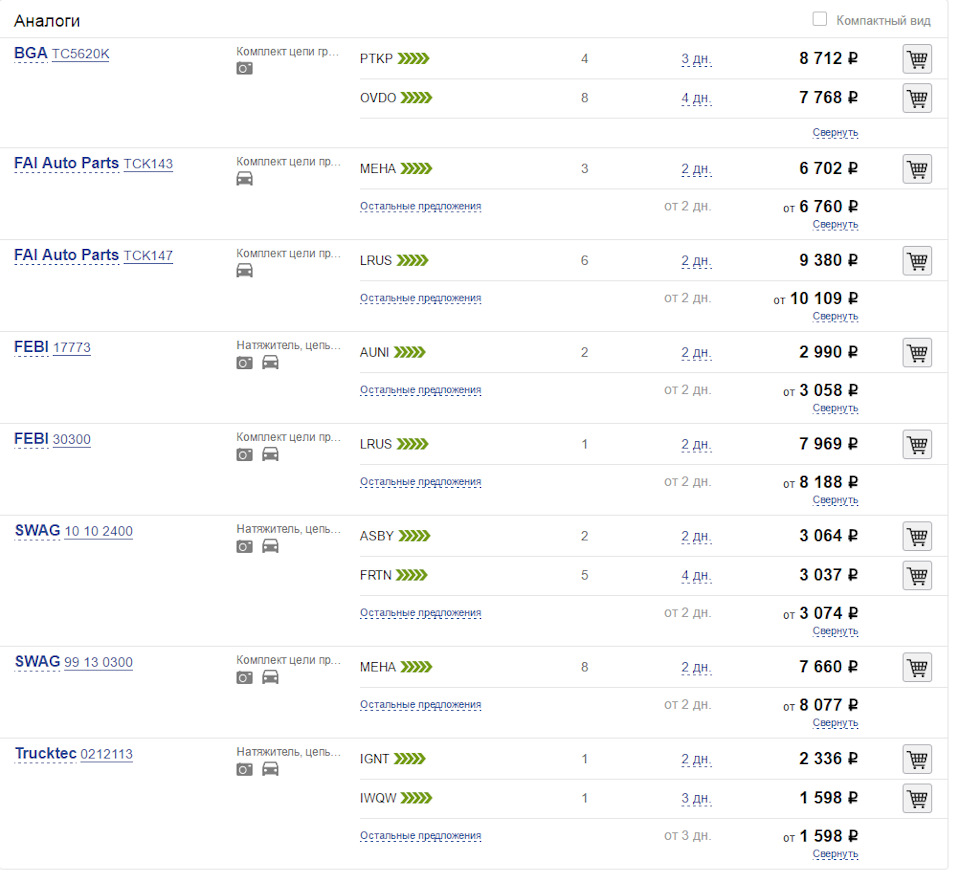The height and width of the screenshot is (883, 960).
Task: Open camera photo icon for SWAG 99 13 0300
Action: click(x=244, y=678)
